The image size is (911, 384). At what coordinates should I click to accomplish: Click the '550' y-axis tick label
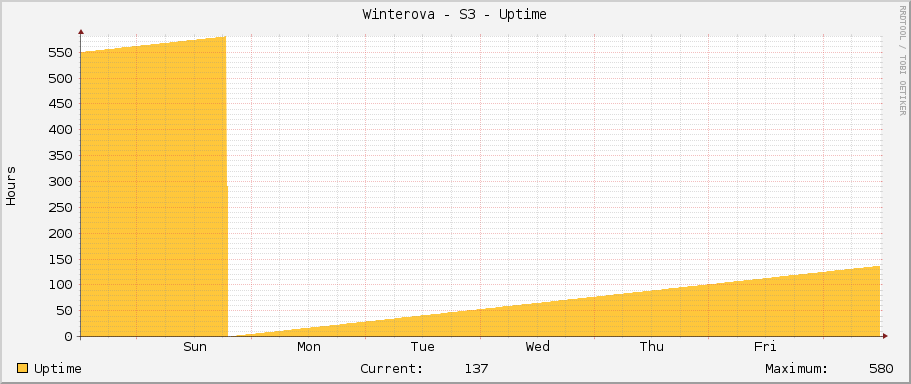(x=61, y=53)
